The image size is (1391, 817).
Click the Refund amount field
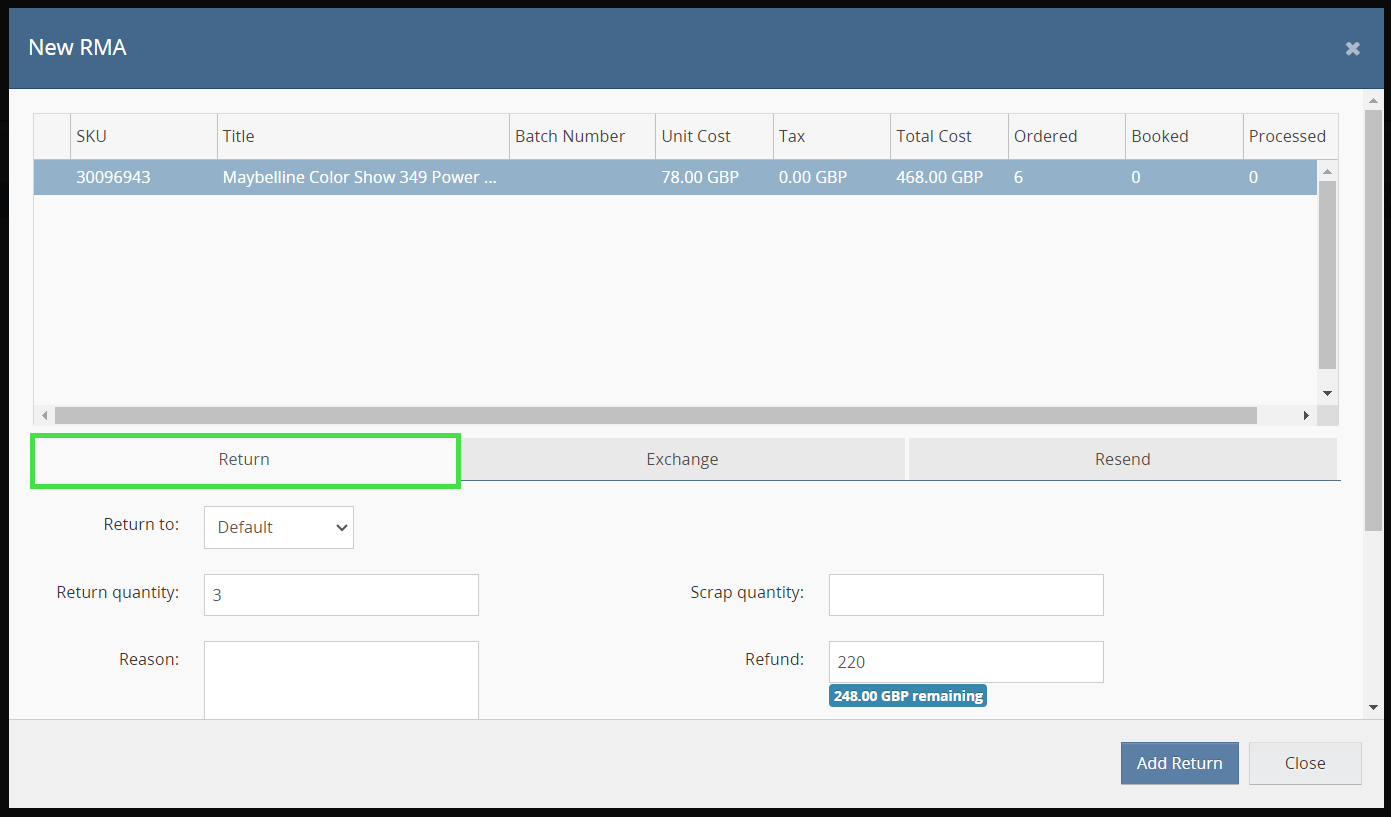[x=966, y=661]
